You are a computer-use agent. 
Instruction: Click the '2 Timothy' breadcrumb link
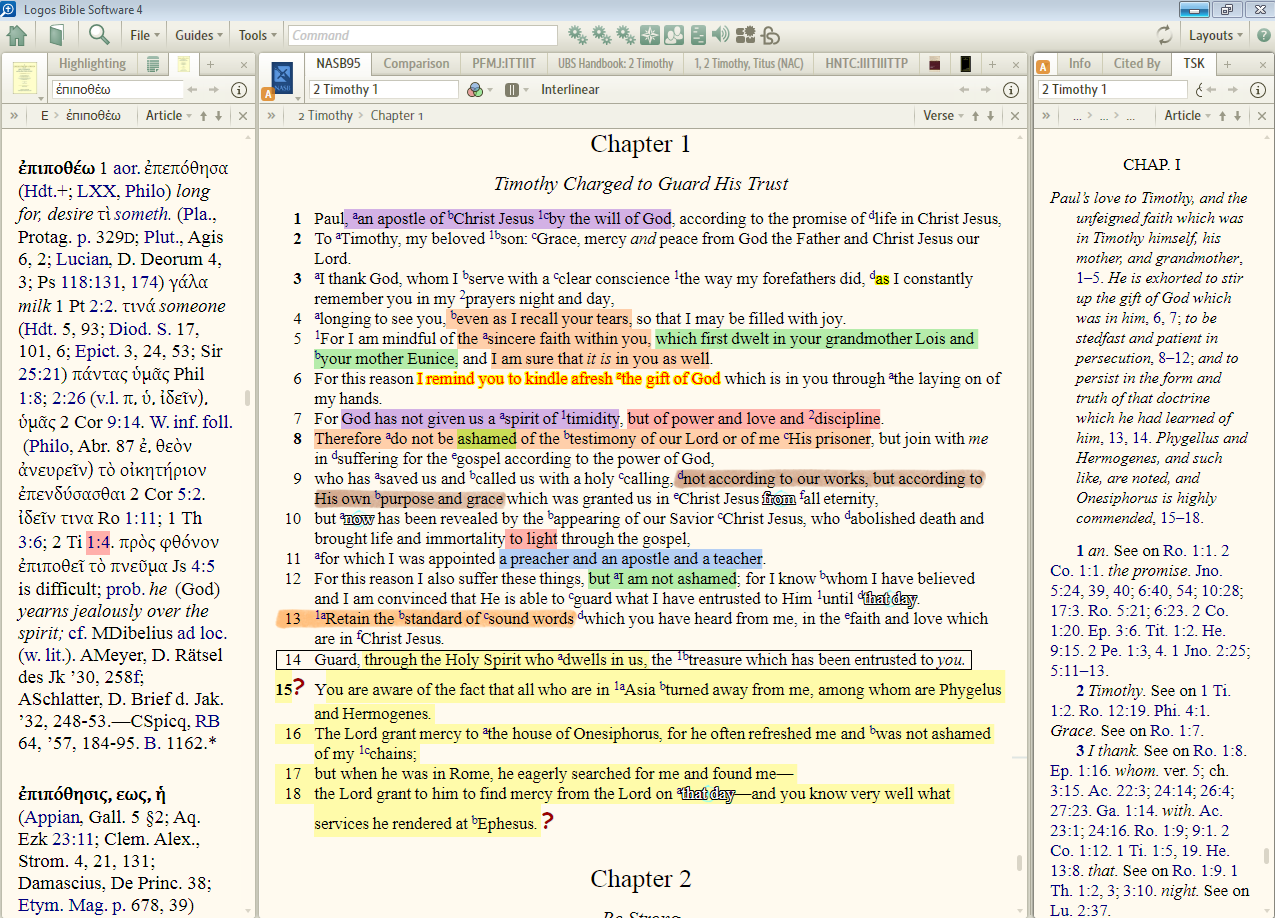coord(324,115)
